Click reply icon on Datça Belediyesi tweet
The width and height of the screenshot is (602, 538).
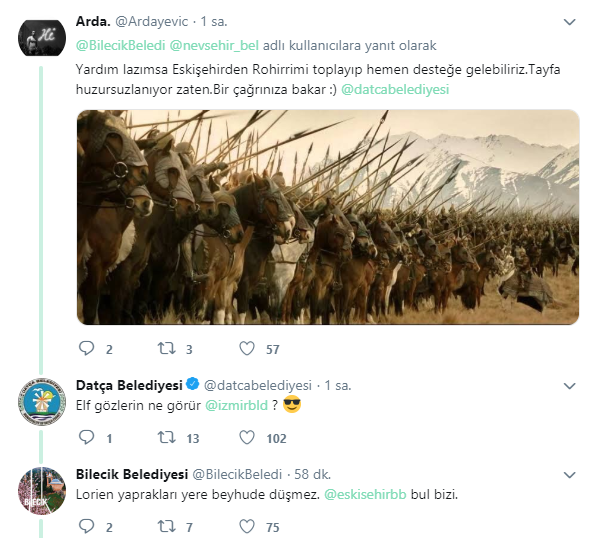[x=86, y=437]
